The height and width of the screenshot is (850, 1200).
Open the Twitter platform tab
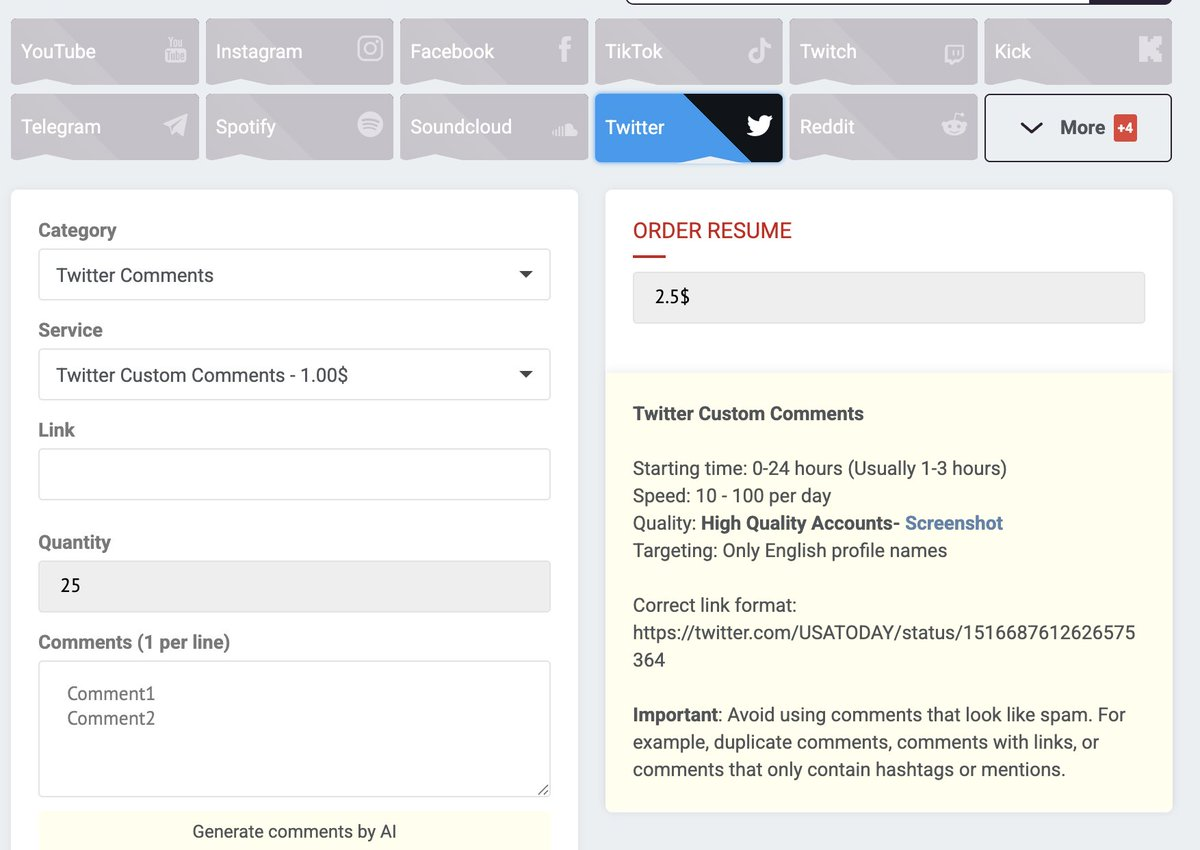(688, 127)
